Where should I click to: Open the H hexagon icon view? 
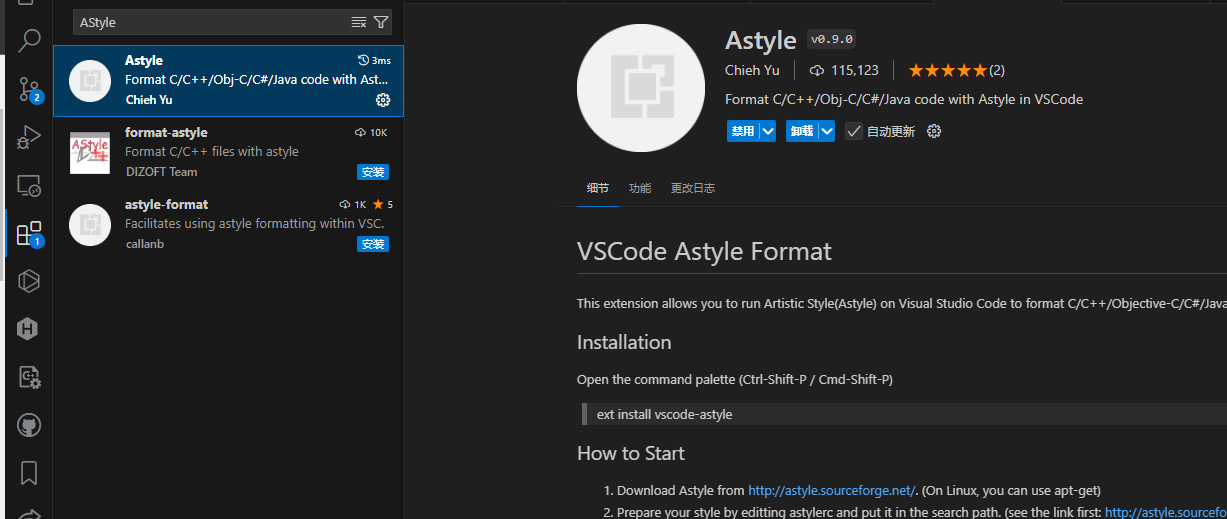pyautogui.click(x=29, y=329)
